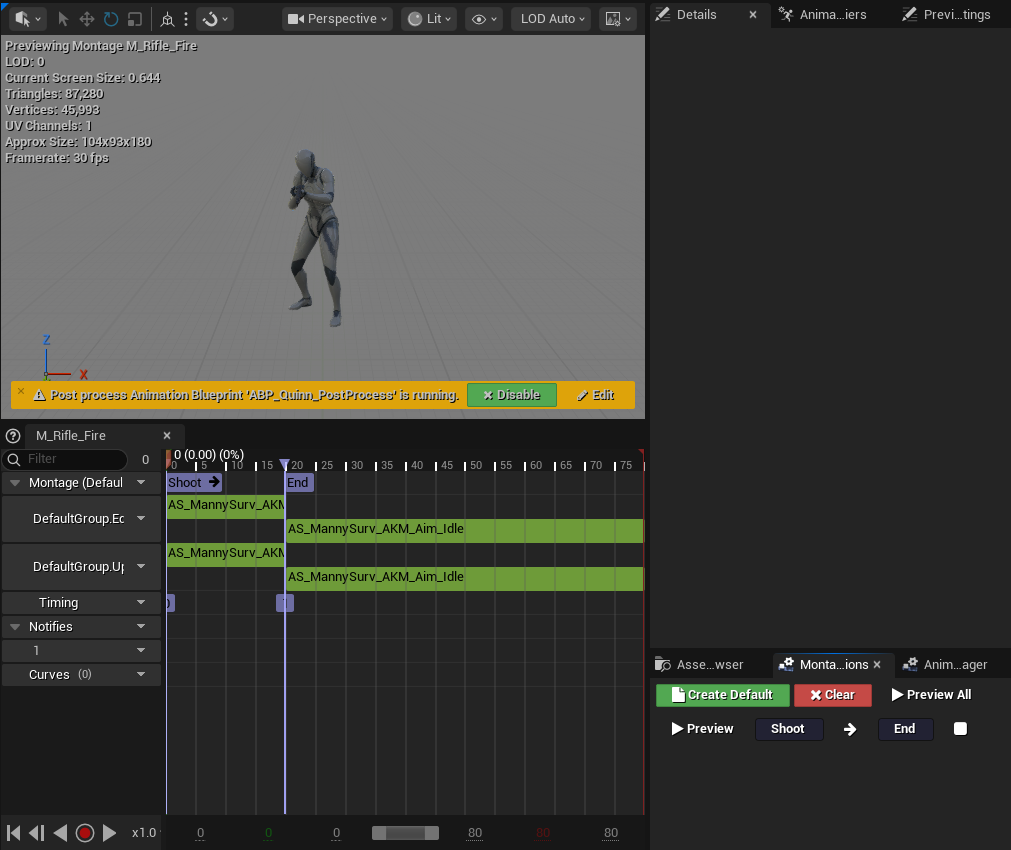Click the End section button in Montage Sections
The image size is (1011, 850).
905,729
